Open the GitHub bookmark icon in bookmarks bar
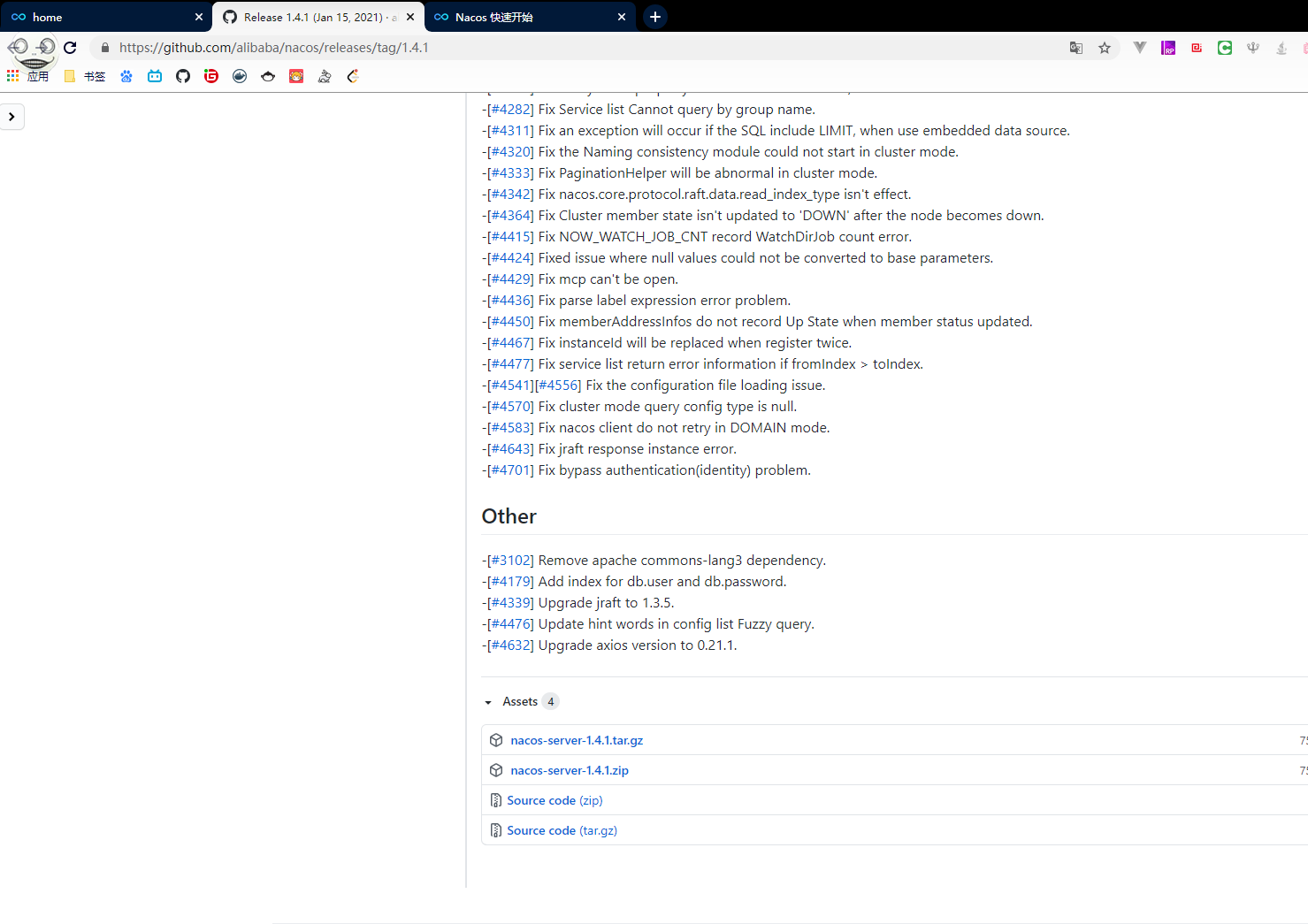Viewport: 1308px width, 924px height. (x=183, y=76)
